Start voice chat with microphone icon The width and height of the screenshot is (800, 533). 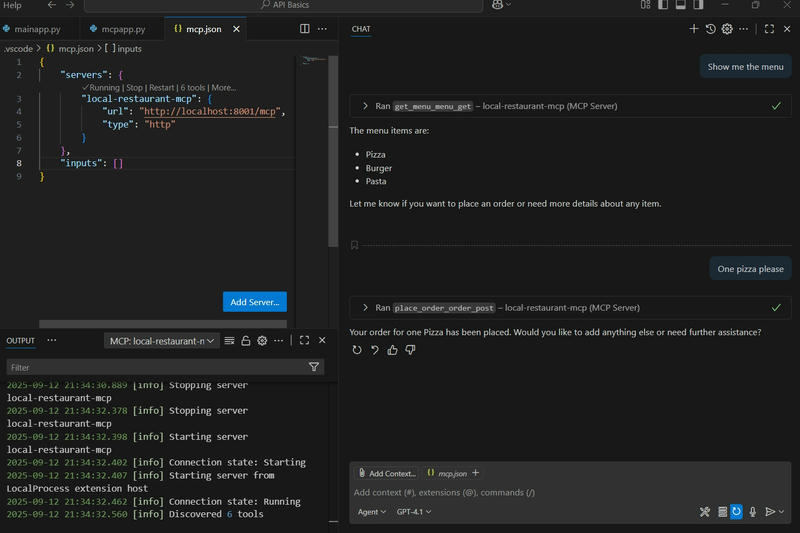pos(753,512)
